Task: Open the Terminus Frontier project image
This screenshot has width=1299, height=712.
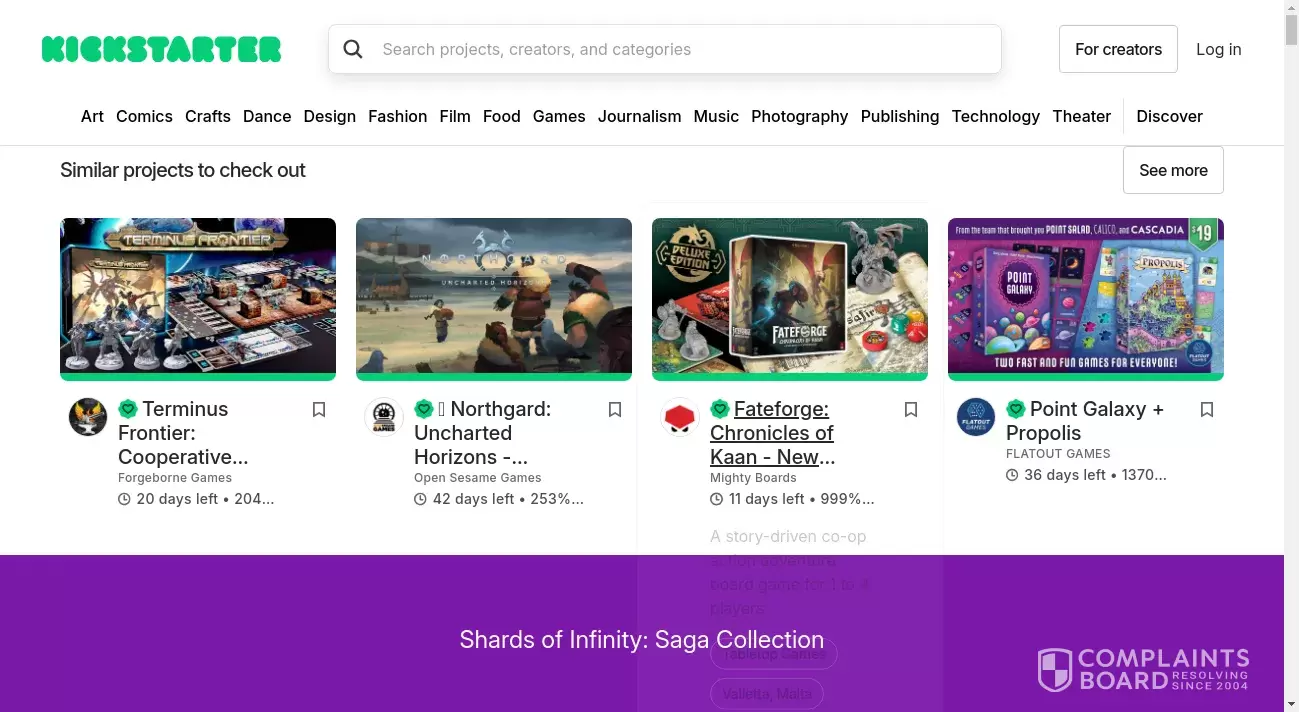Action: pyautogui.click(x=198, y=296)
